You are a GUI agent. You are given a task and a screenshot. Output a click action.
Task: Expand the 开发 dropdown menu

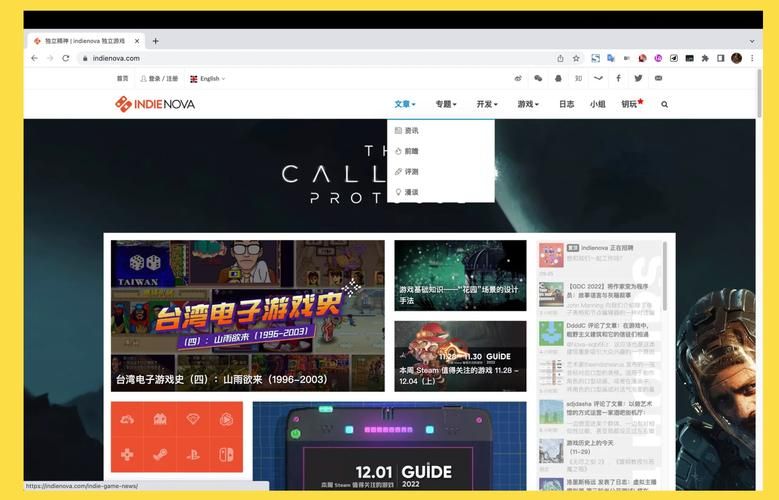(487, 104)
